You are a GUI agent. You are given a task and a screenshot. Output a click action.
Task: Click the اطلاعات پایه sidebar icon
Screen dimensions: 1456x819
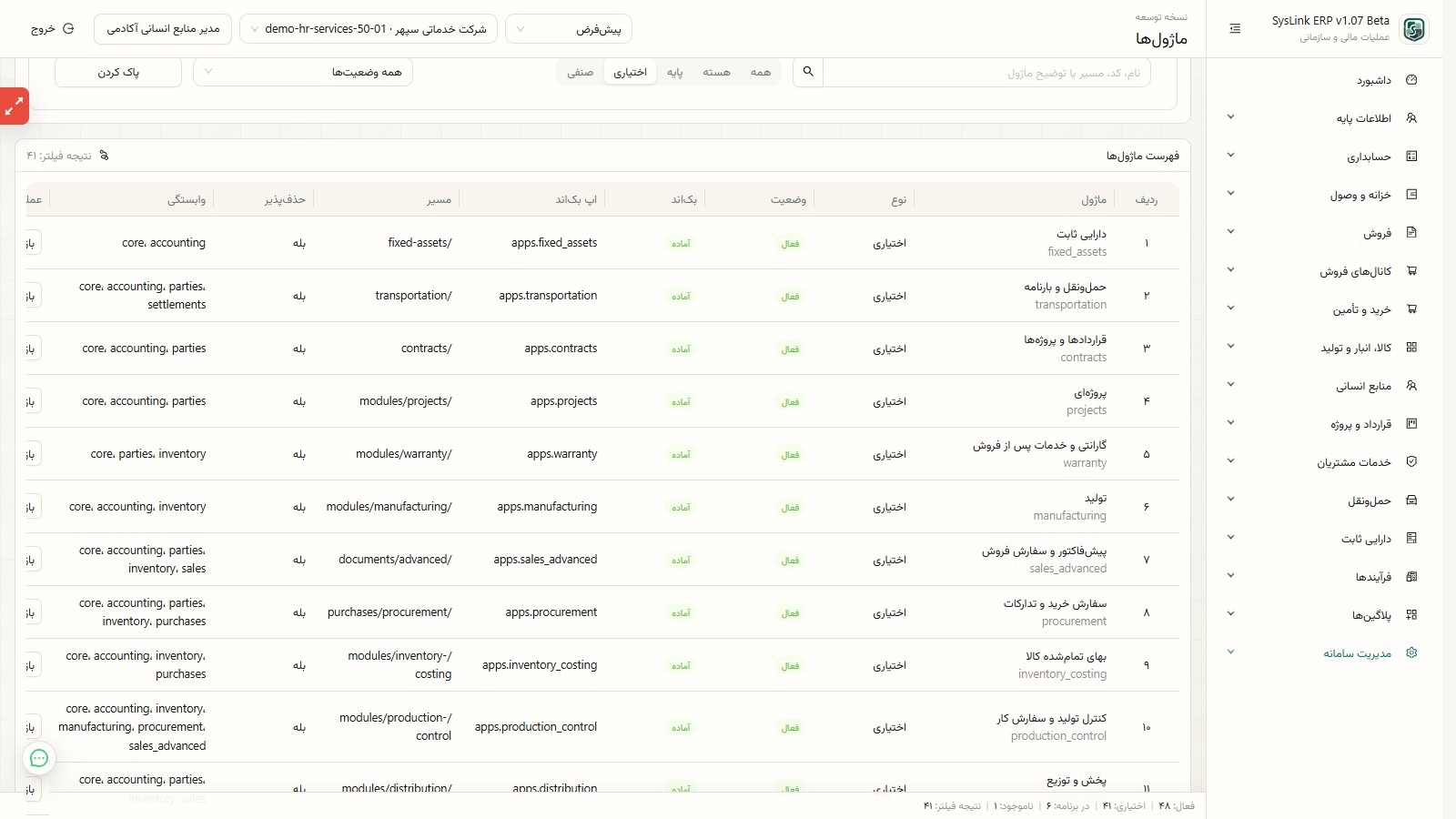[1411, 118]
